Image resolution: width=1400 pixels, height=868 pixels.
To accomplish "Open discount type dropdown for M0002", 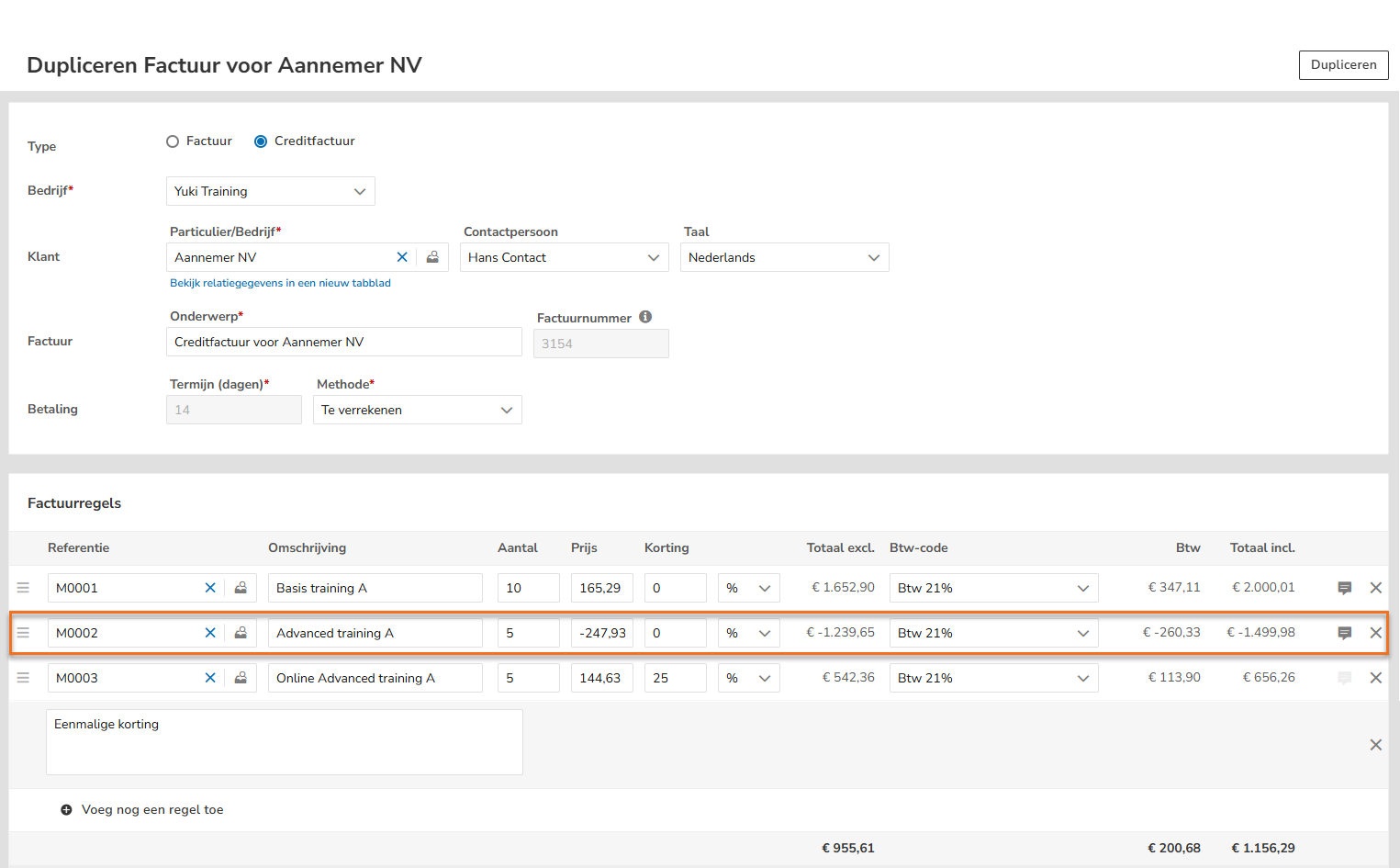I will [x=749, y=633].
